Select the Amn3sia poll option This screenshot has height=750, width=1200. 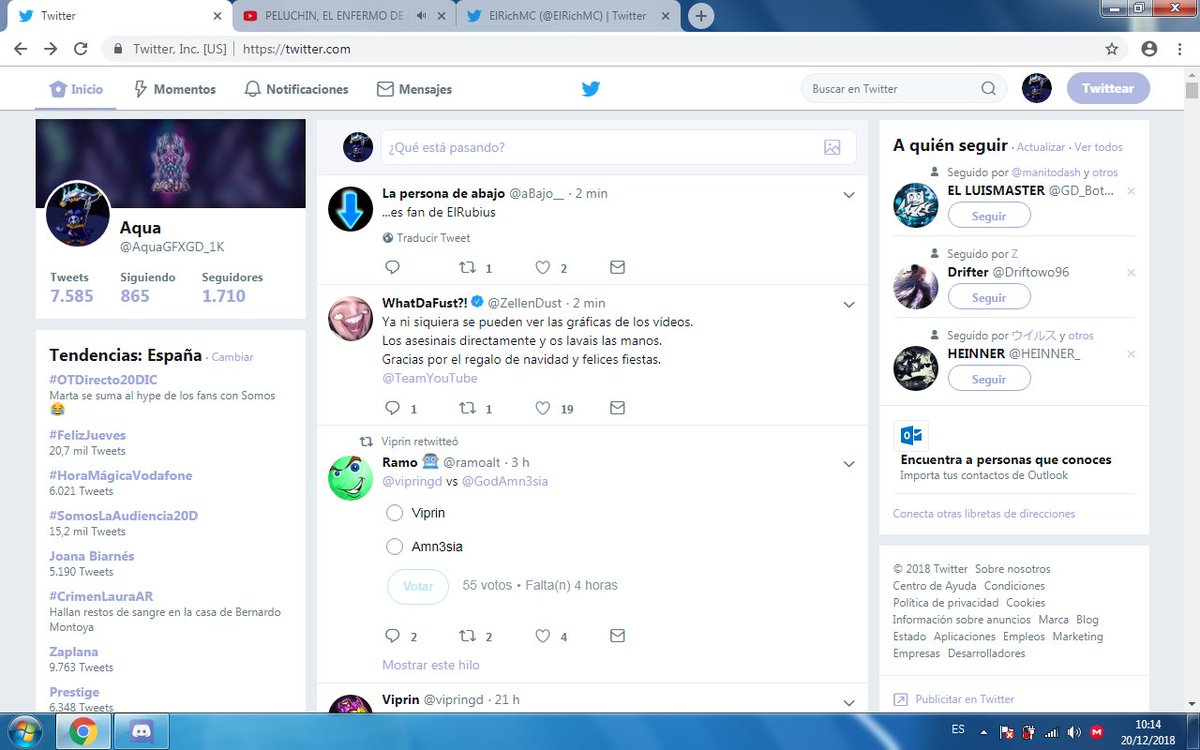[395, 547]
